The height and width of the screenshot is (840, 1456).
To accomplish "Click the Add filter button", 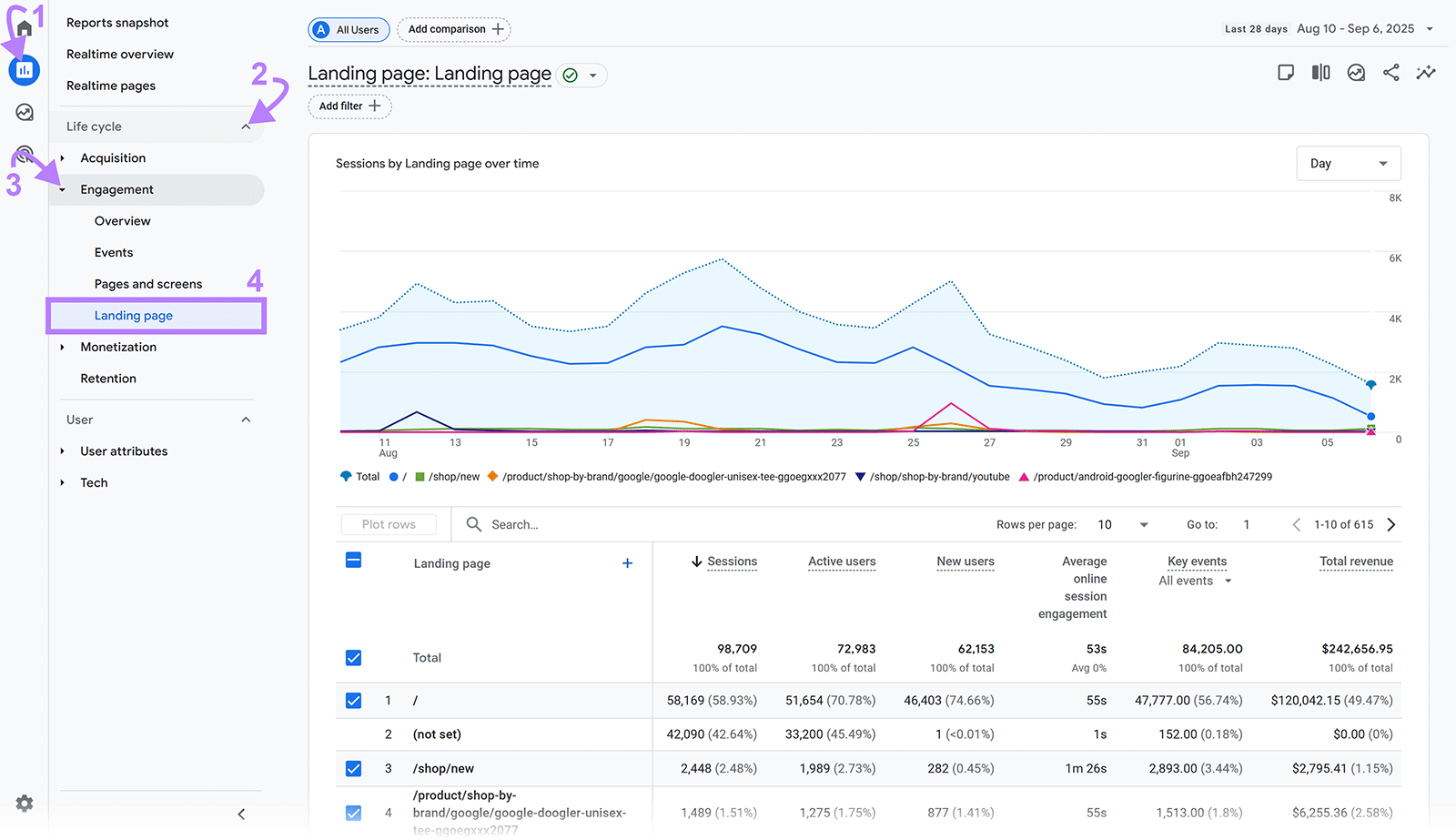I will pyautogui.click(x=349, y=106).
